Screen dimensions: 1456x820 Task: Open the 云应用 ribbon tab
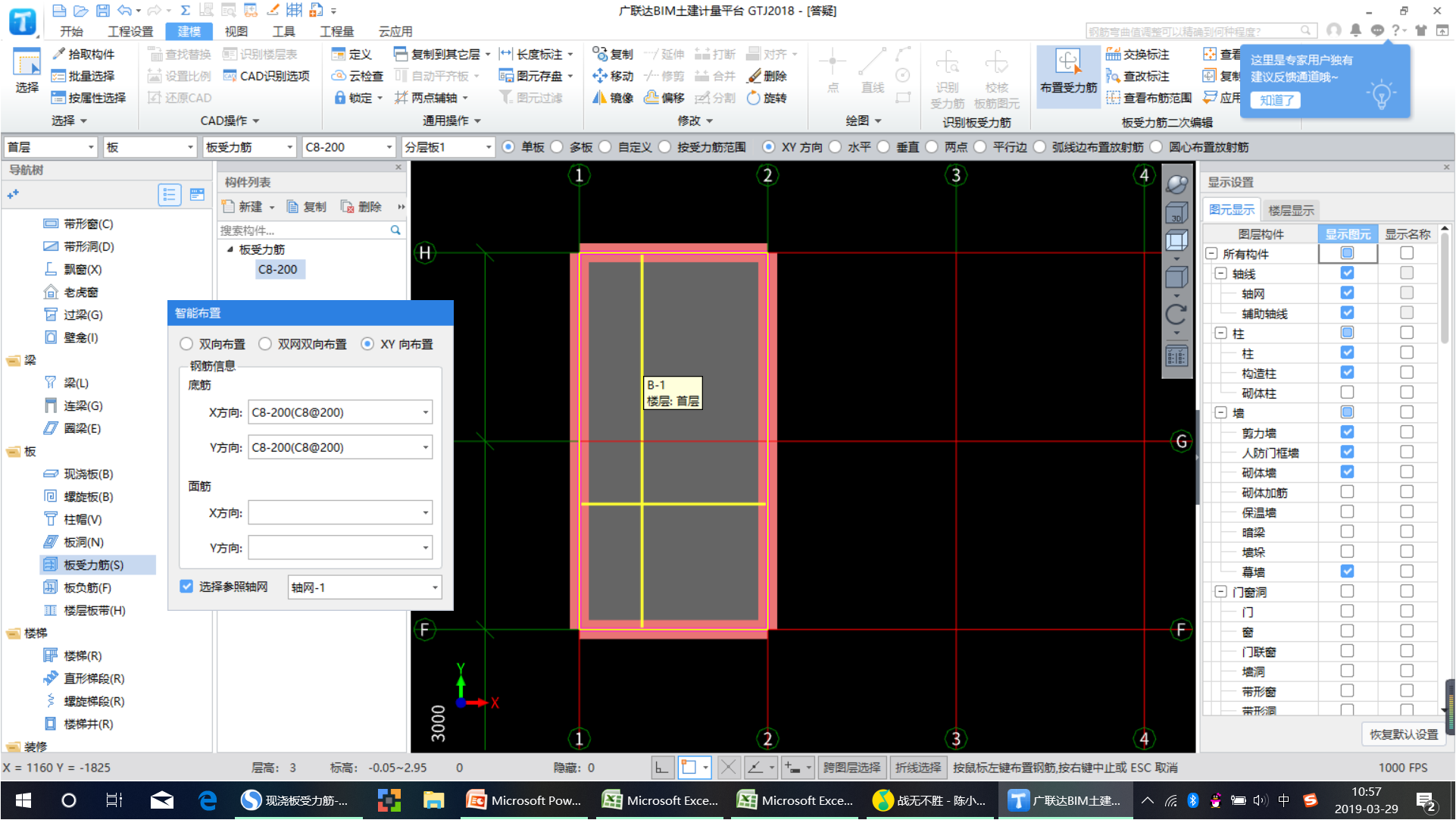click(395, 31)
